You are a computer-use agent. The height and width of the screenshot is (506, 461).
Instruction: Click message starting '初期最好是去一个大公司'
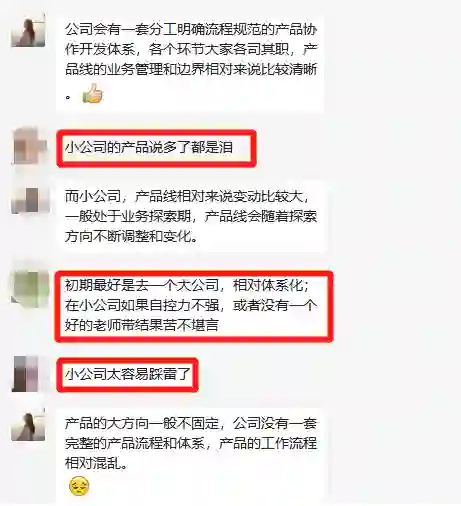point(194,306)
